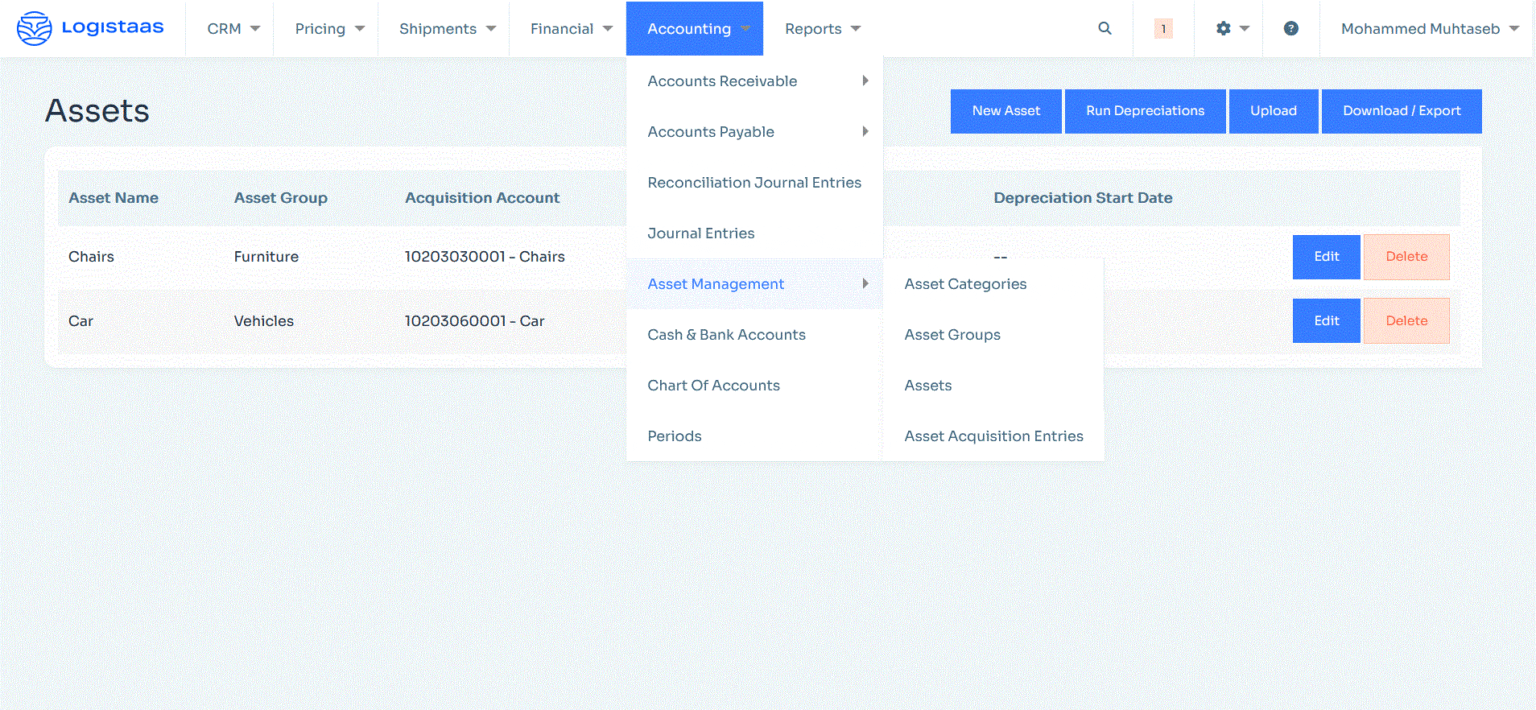Screen dimensions: 1536x710
Task: Open Journal Entries from the Accounting menu
Action: [701, 233]
